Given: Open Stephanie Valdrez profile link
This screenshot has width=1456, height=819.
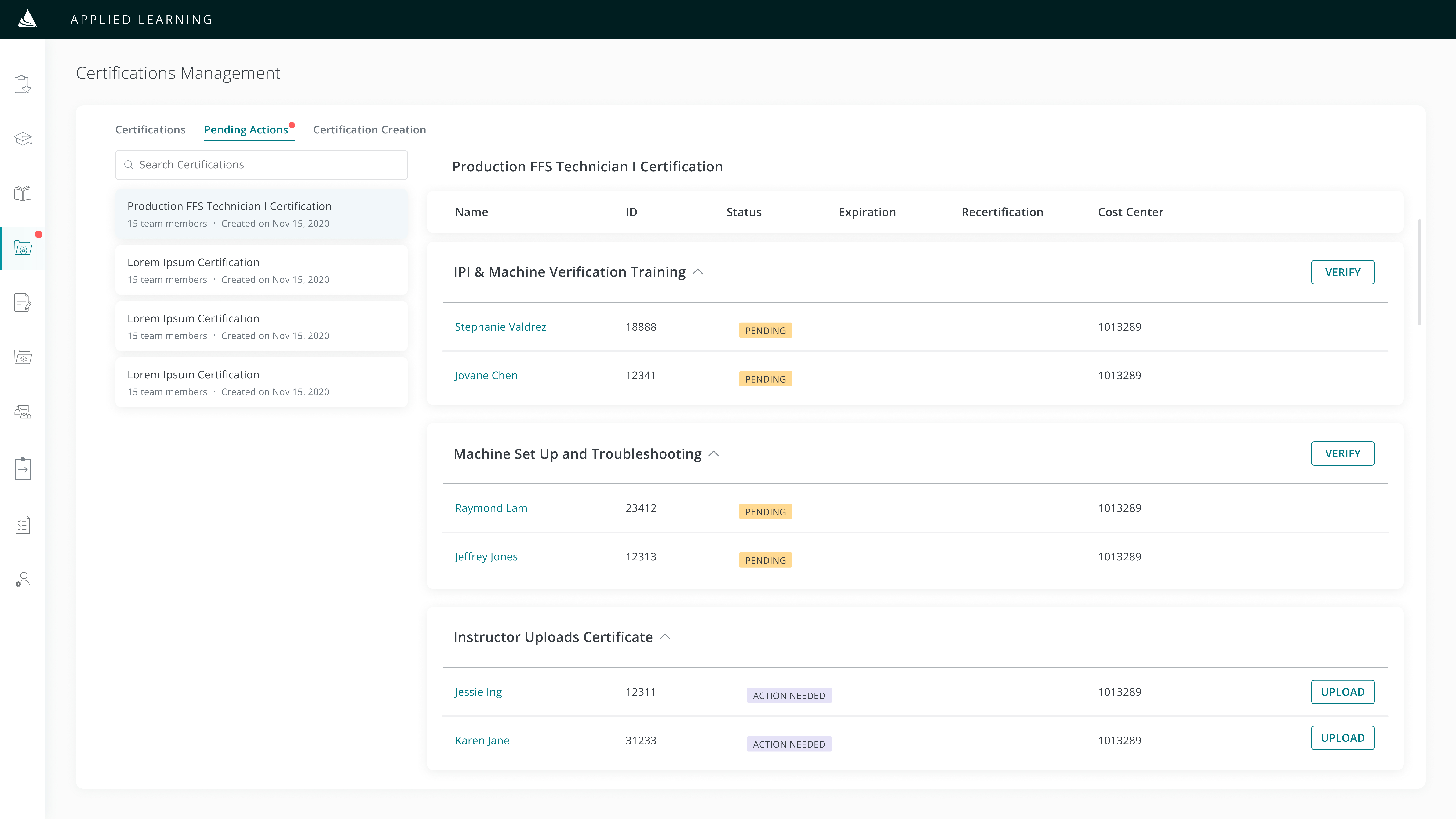Looking at the screenshot, I should point(500,327).
